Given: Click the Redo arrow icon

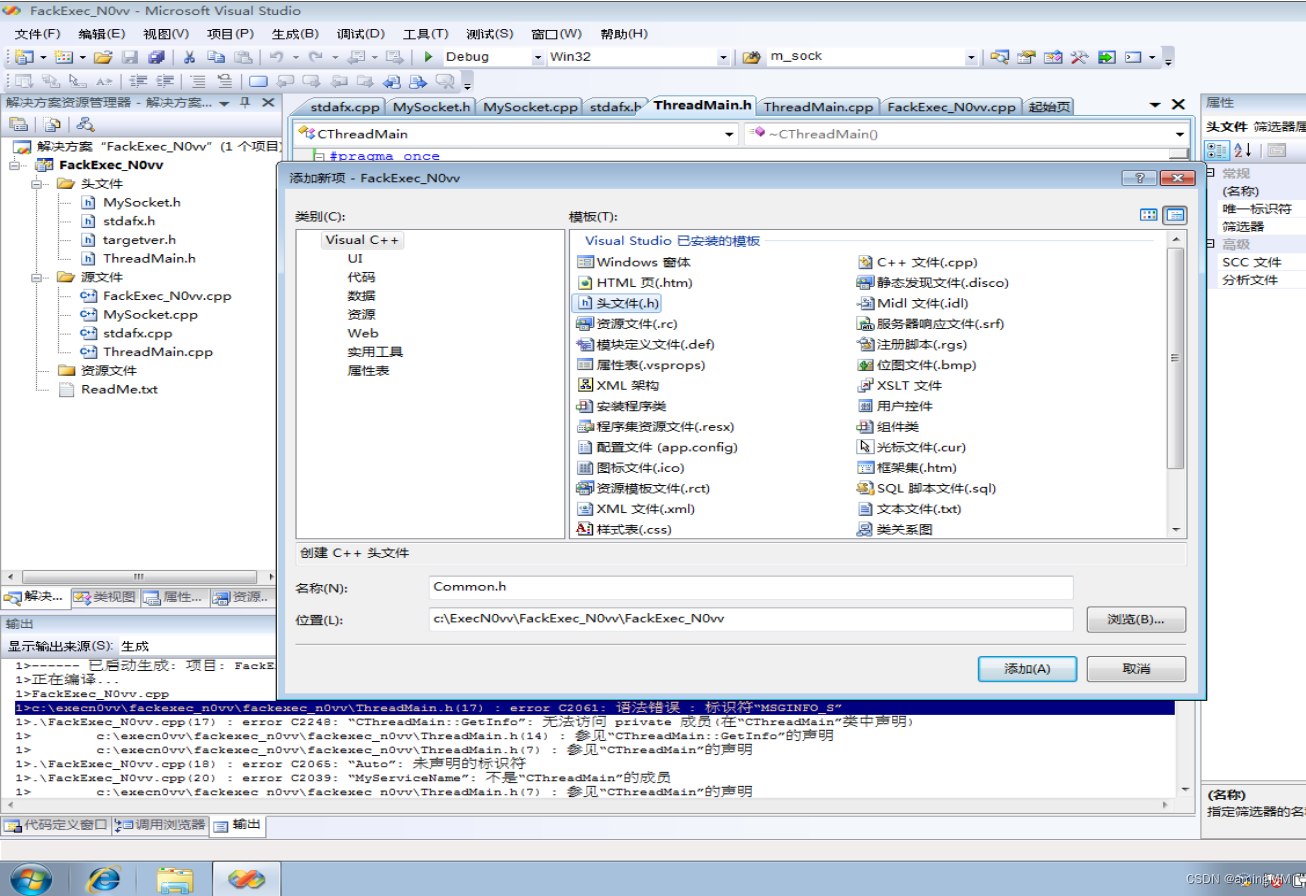Looking at the screenshot, I should (316, 57).
